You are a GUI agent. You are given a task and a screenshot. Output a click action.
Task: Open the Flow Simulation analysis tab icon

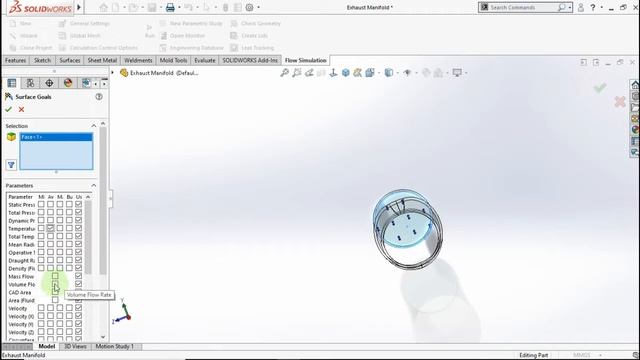point(86,83)
